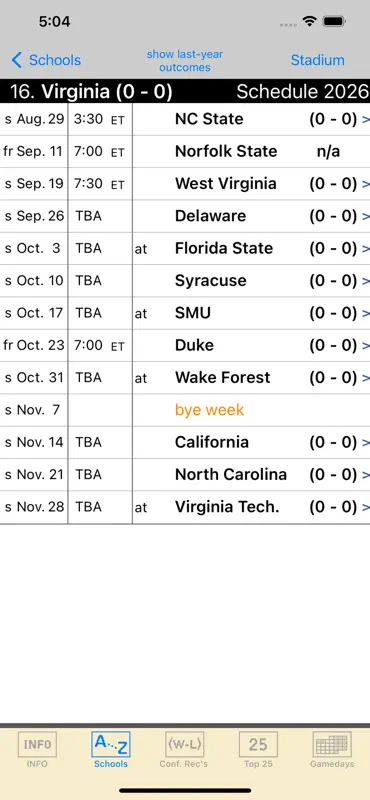Open the Gamedays calendar icon
Image resolution: width=370 pixels, height=800 pixels.
(x=332, y=745)
